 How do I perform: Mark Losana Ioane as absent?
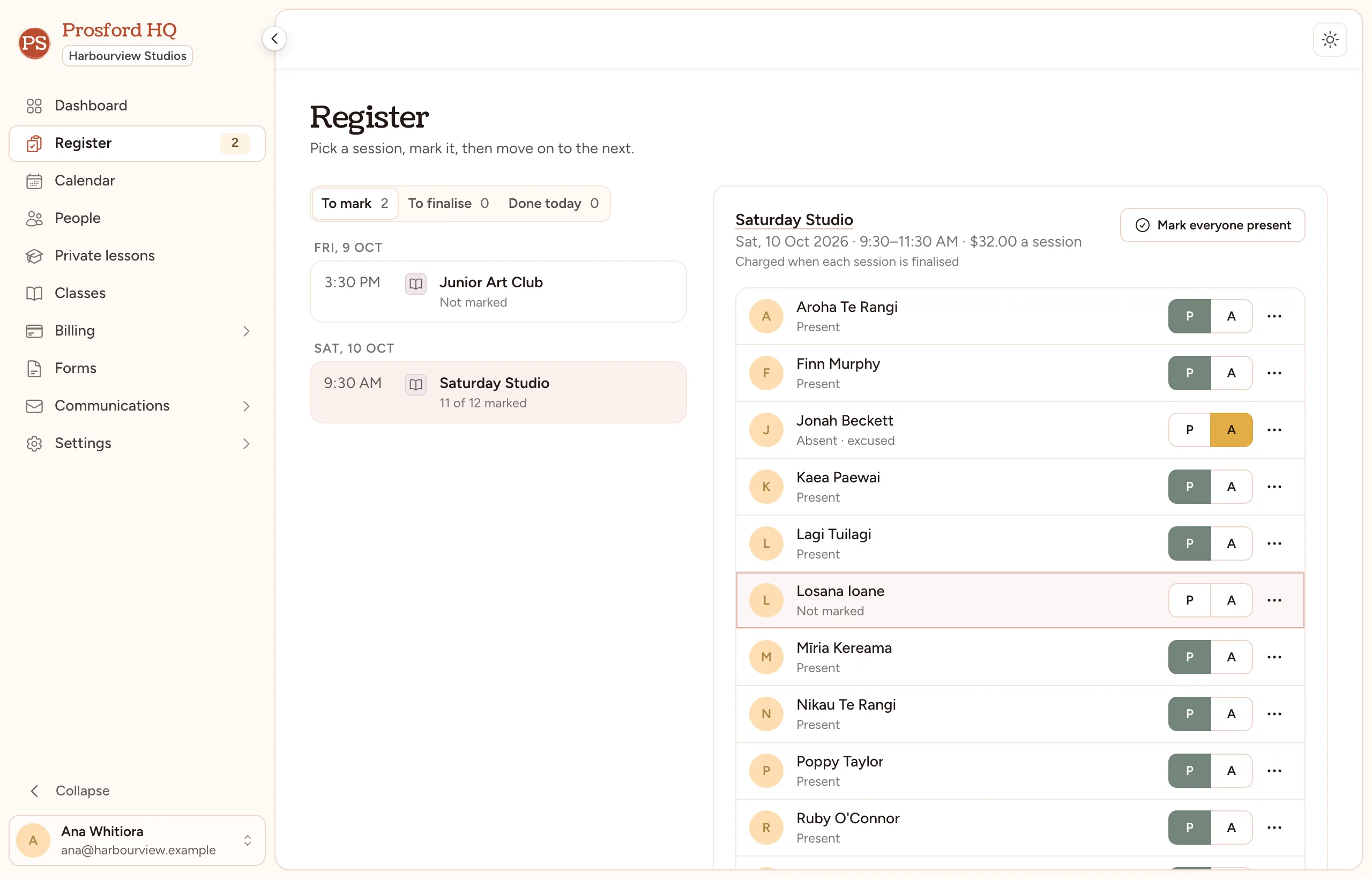(x=1231, y=600)
